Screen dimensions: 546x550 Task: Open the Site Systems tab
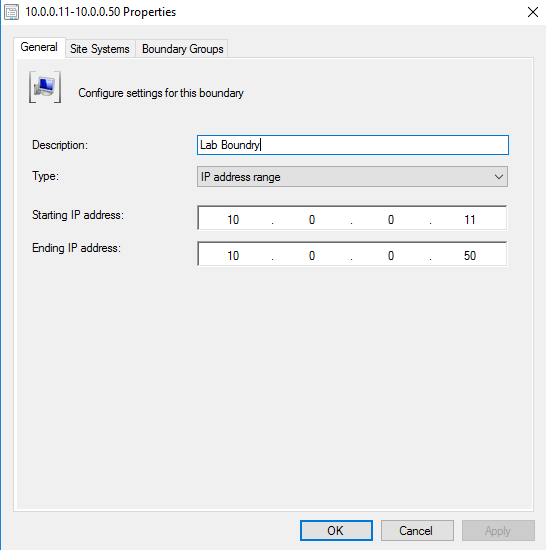pos(100,49)
